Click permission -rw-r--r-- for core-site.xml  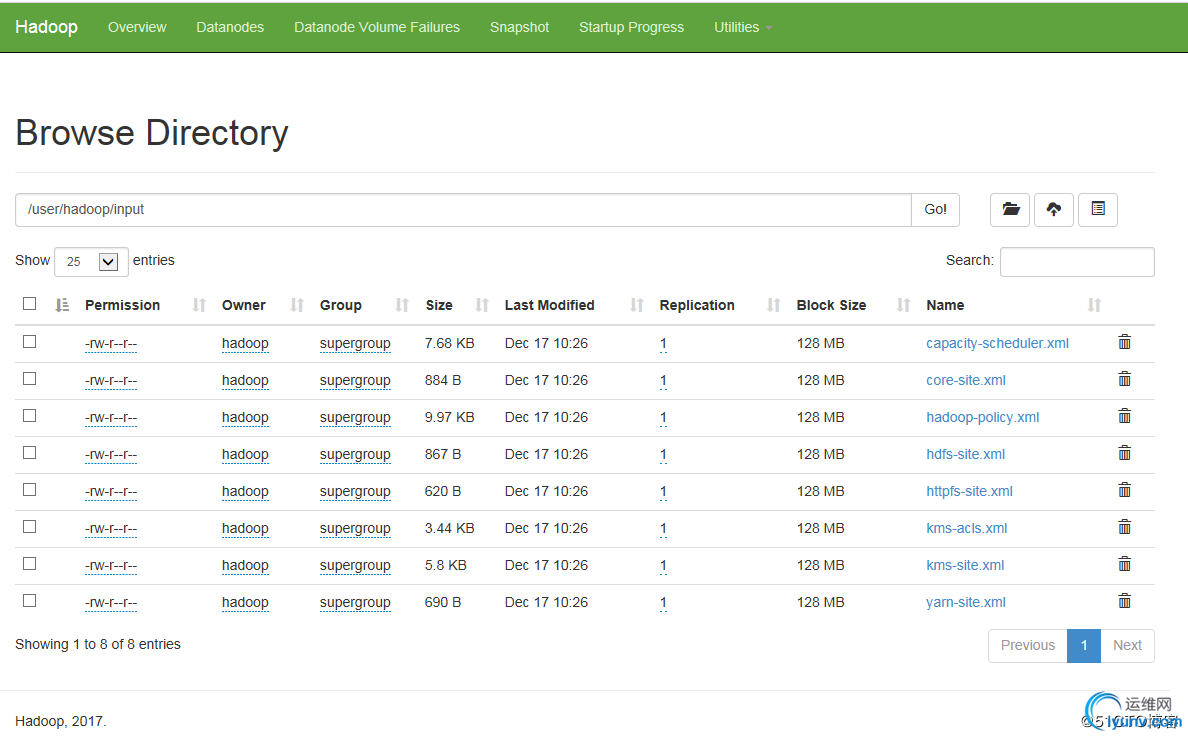(x=111, y=381)
